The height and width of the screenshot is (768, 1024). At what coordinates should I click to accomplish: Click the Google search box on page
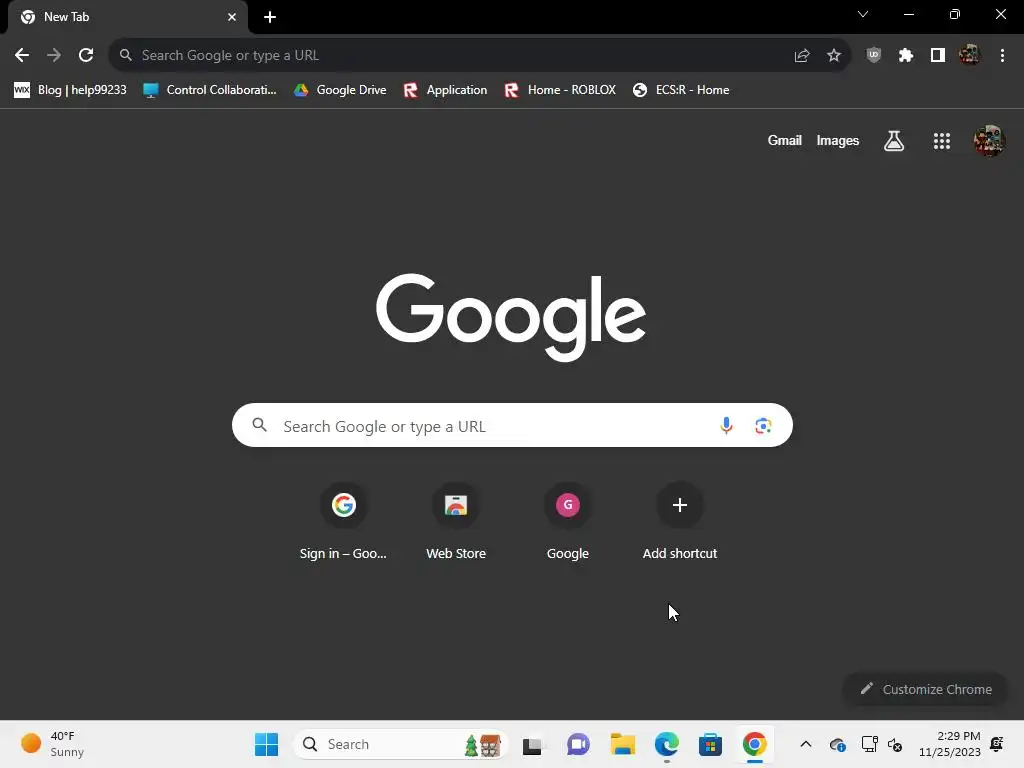point(512,426)
